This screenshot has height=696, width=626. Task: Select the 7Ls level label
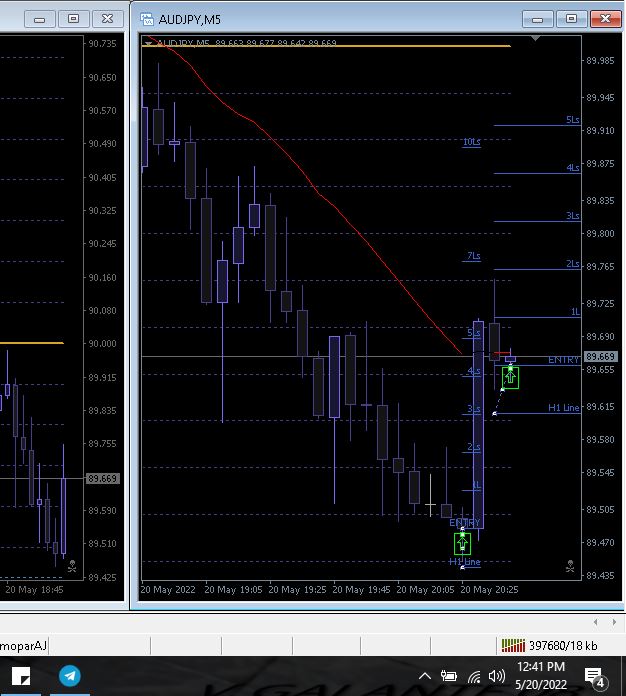pos(474,256)
